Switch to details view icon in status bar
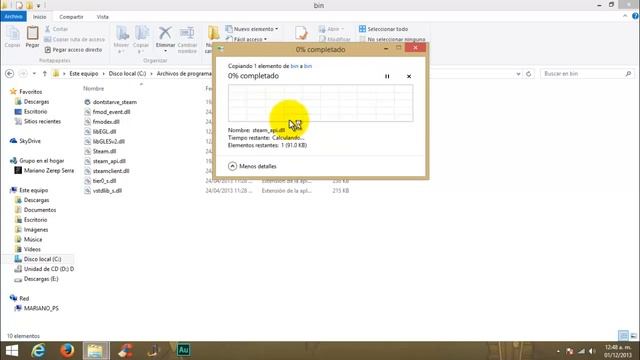 [x=623, y=336]
